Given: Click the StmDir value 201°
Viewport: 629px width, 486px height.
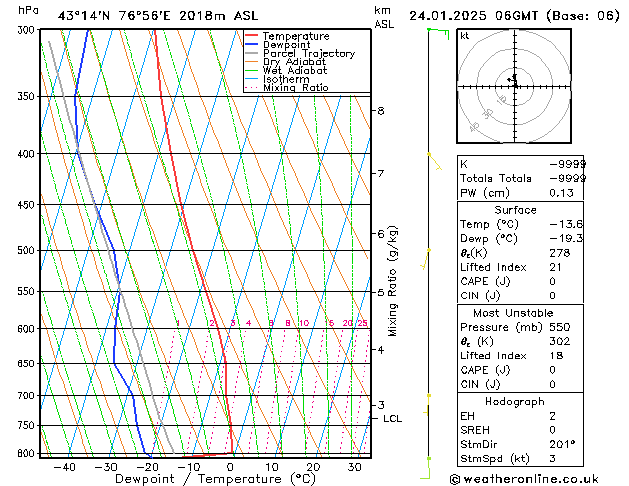Looking at the screenshot, I should [562, 445].
